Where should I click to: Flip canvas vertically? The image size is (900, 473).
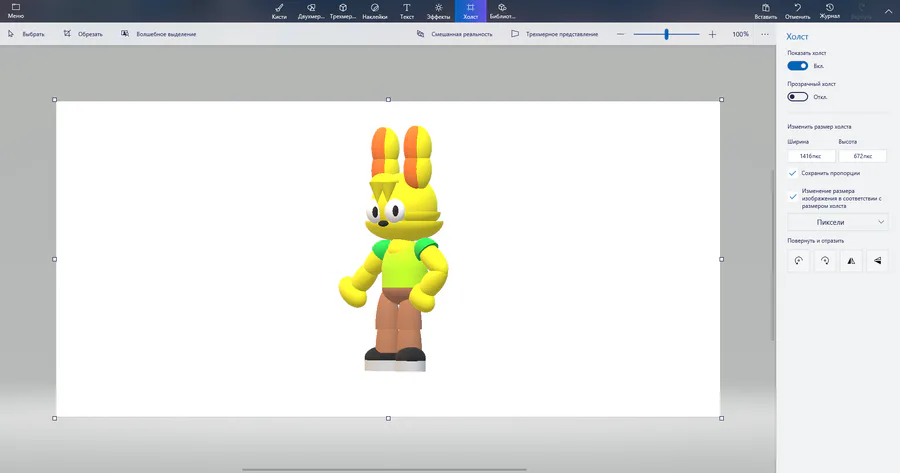pyautogui.click(x=877, y=261)
